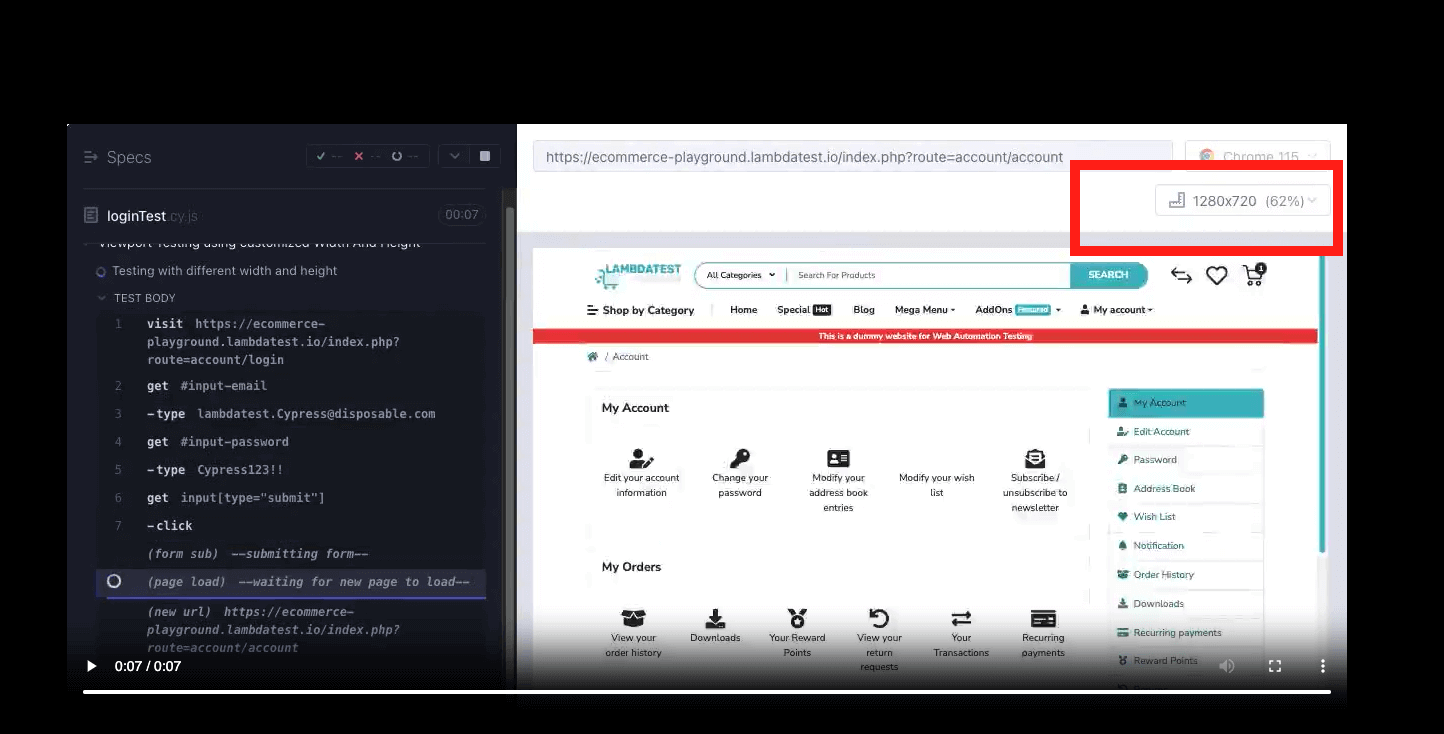Click the Downloads icon under My Orders
The height and width of the screenshot is (734, 1444).
point(715,618)
